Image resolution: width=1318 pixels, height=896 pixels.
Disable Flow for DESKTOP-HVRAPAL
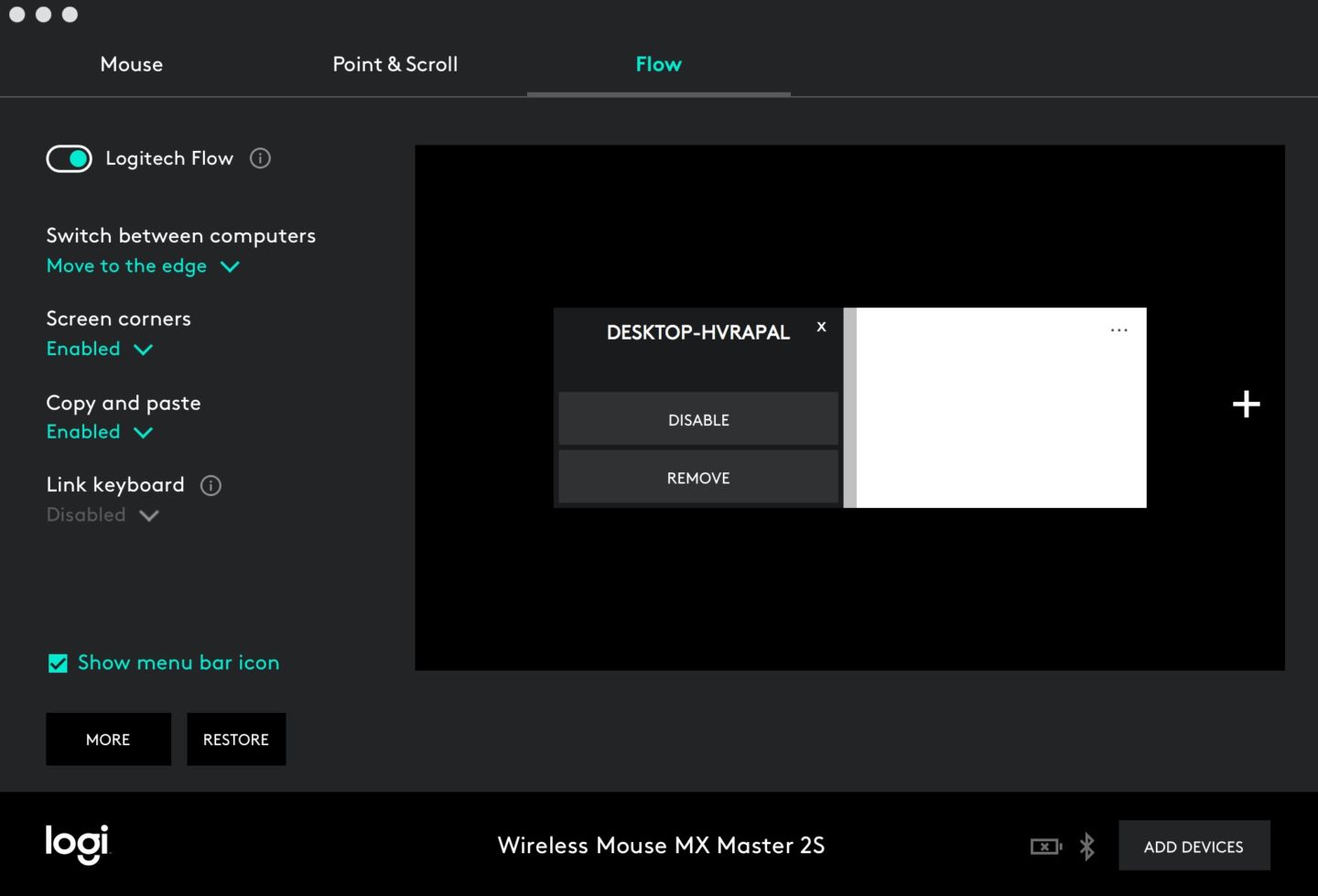(x=697, y=419)
